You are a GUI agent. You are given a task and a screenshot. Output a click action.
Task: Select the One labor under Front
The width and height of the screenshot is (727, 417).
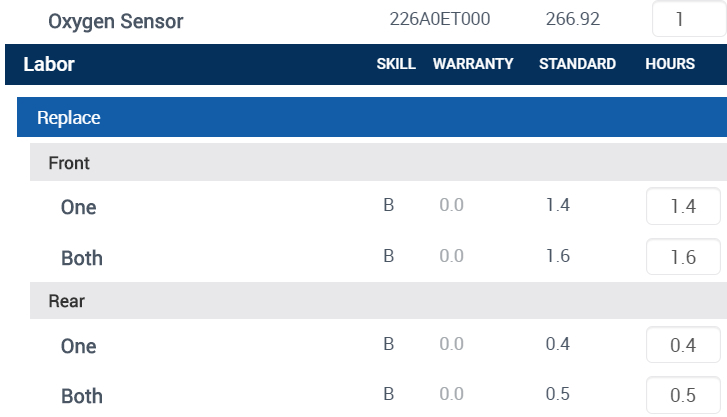point(79,207)
